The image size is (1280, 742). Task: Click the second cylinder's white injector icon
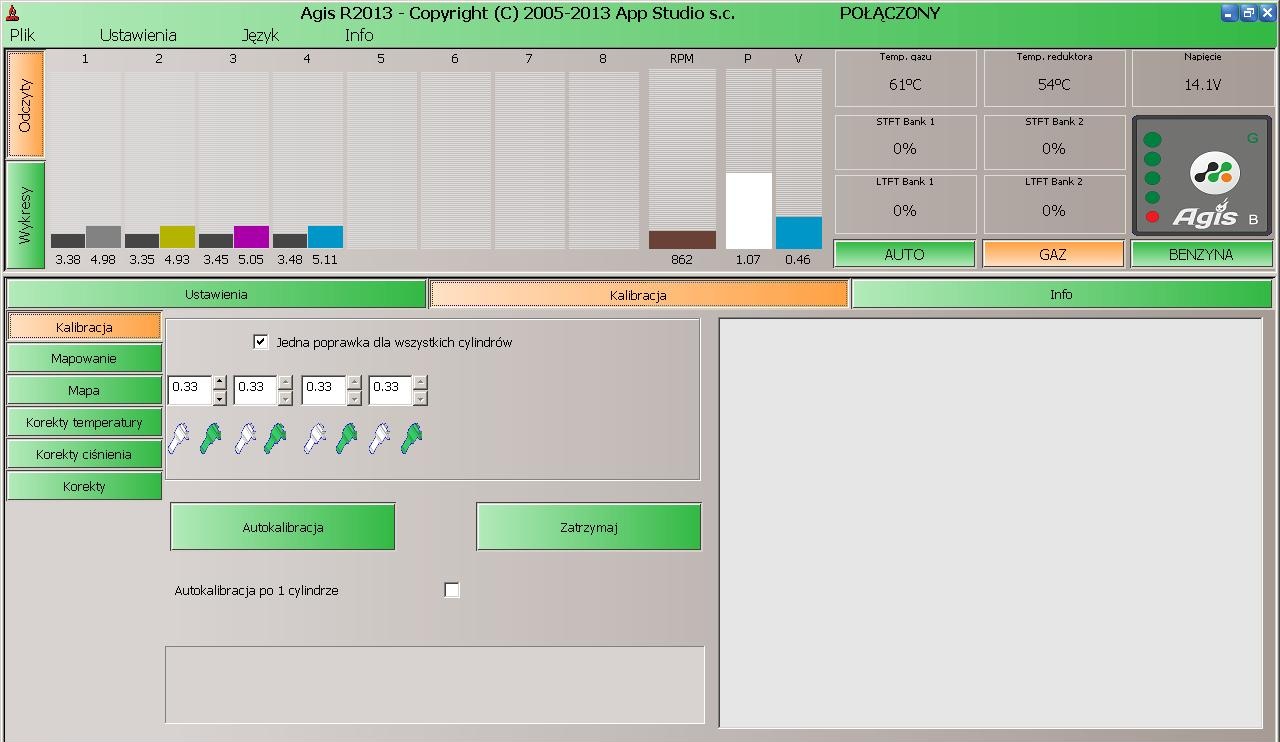click(x=245, y=438)
